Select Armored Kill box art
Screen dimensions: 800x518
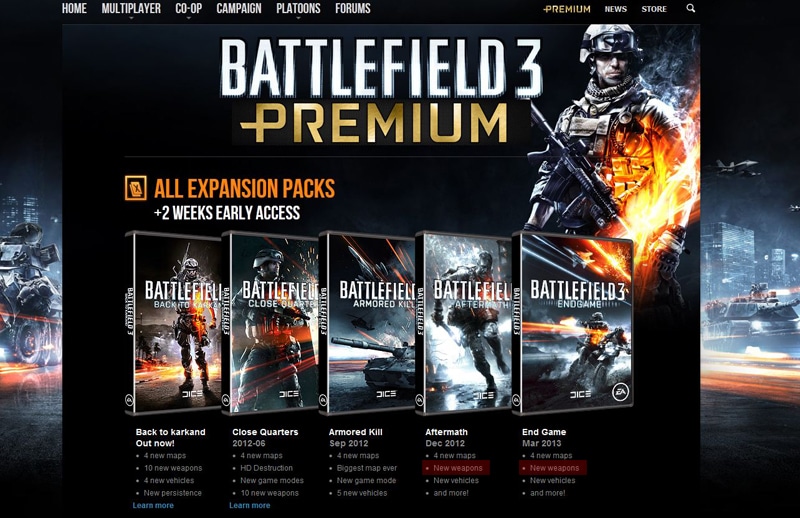pyautogui.click(x=366, y=323)
